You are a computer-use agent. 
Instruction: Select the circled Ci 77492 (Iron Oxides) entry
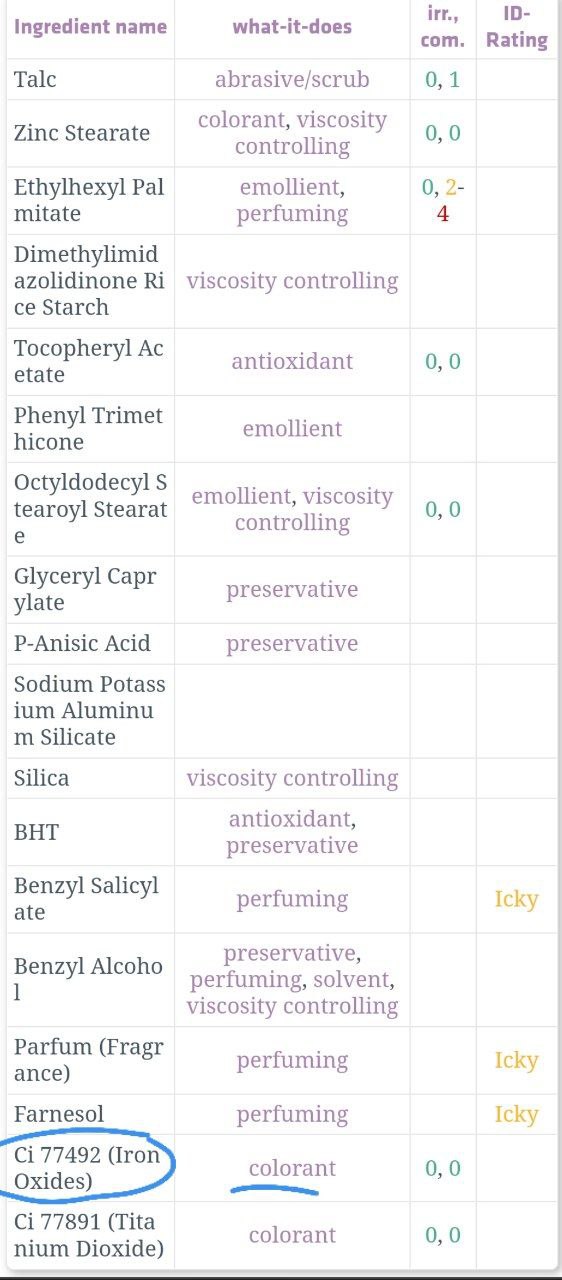click(88, 1168)
